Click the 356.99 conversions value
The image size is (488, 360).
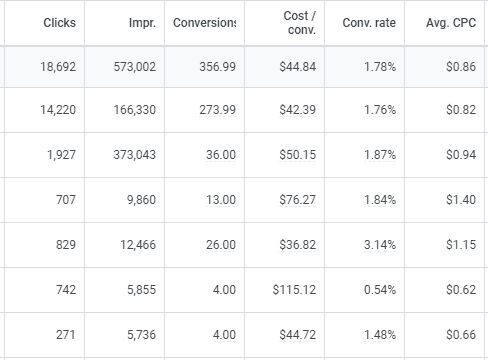click(x=217, y=67)
